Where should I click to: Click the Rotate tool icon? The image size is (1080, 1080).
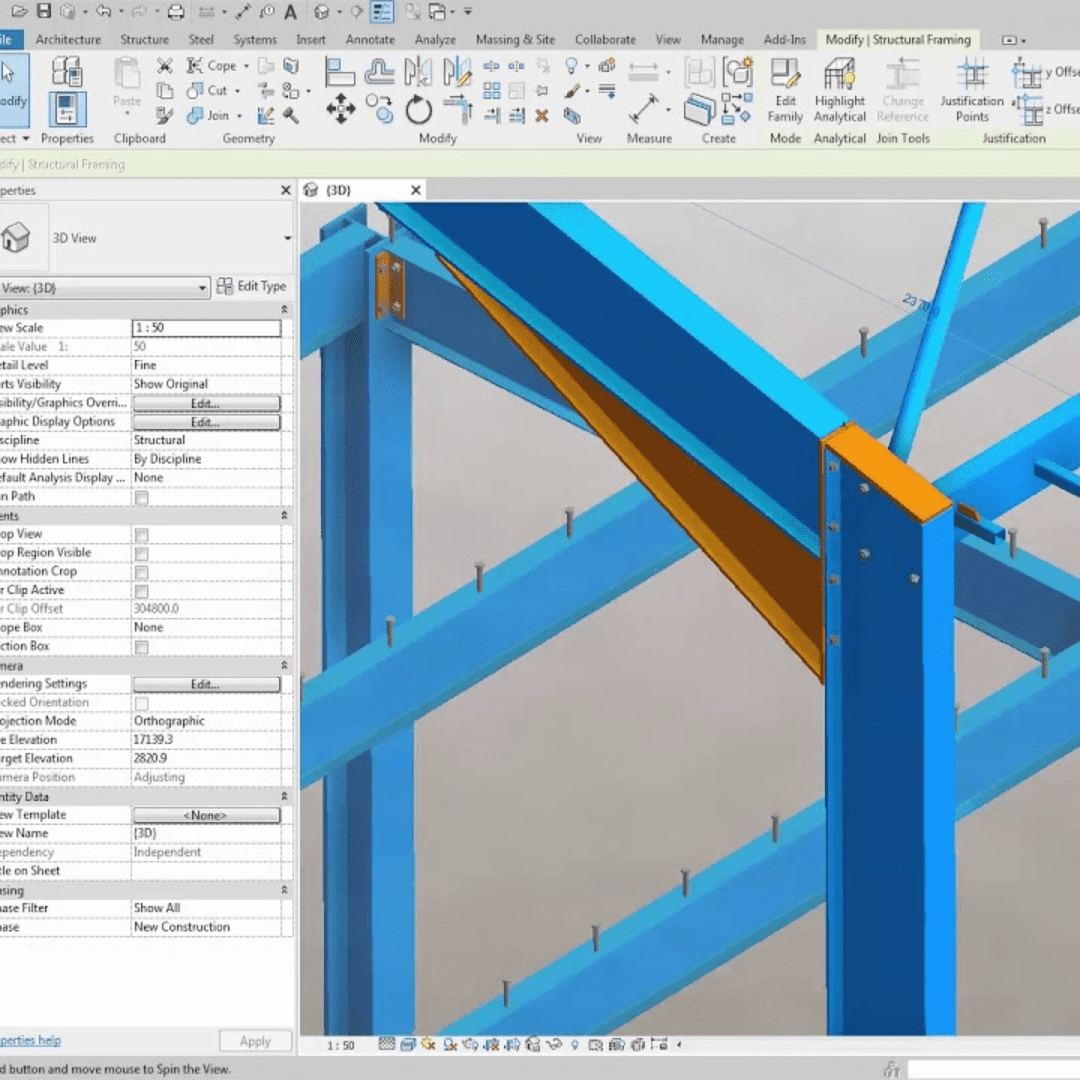coord(418,110)
